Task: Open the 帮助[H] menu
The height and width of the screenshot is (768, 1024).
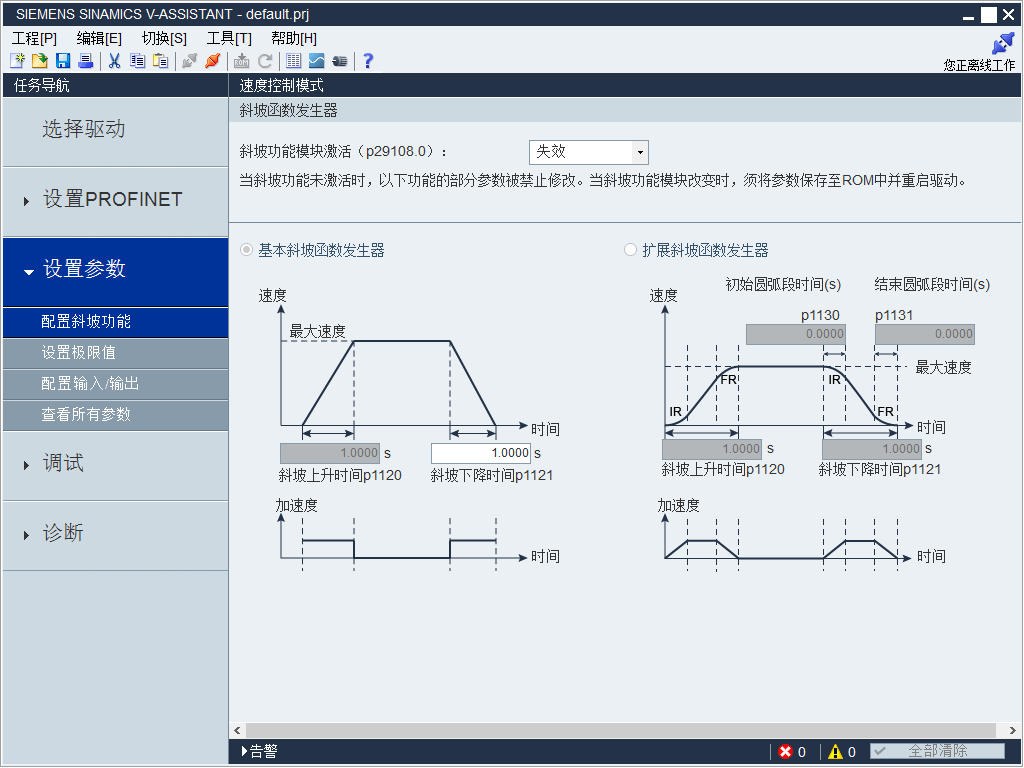Action: (295, 39)
